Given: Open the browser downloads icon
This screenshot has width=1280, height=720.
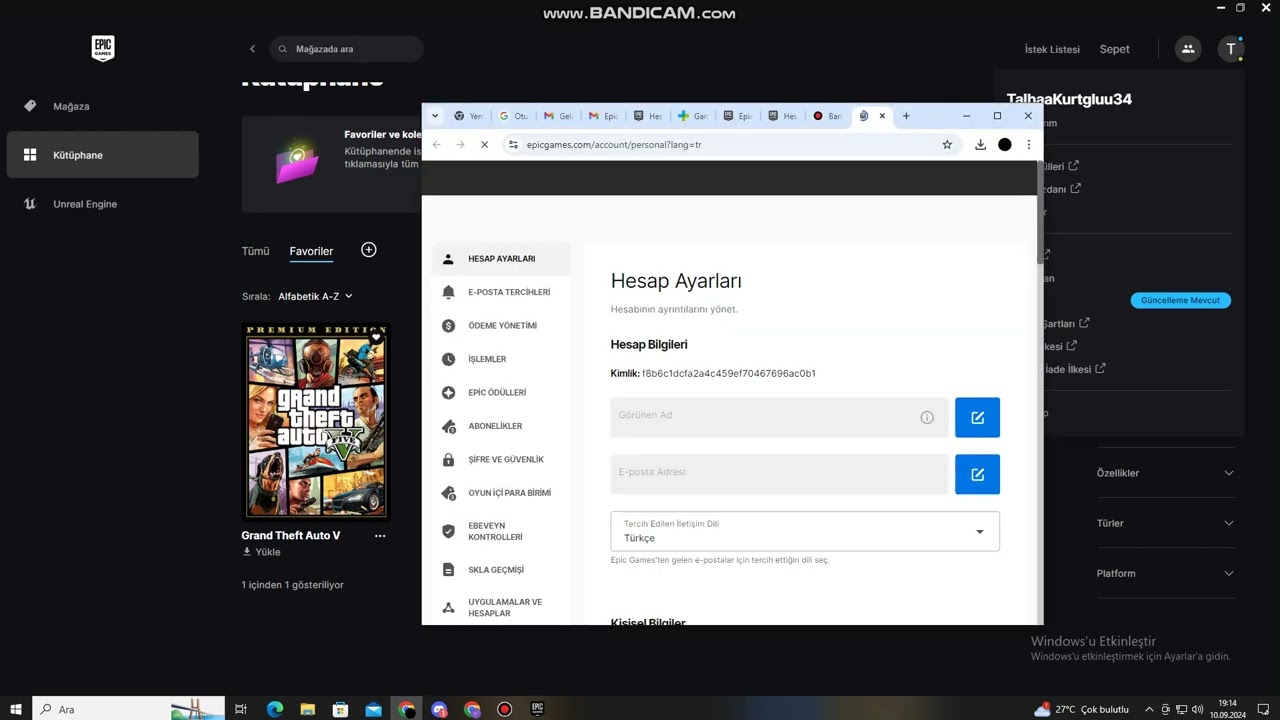Looking at the screenshot, I should (980, 145).
